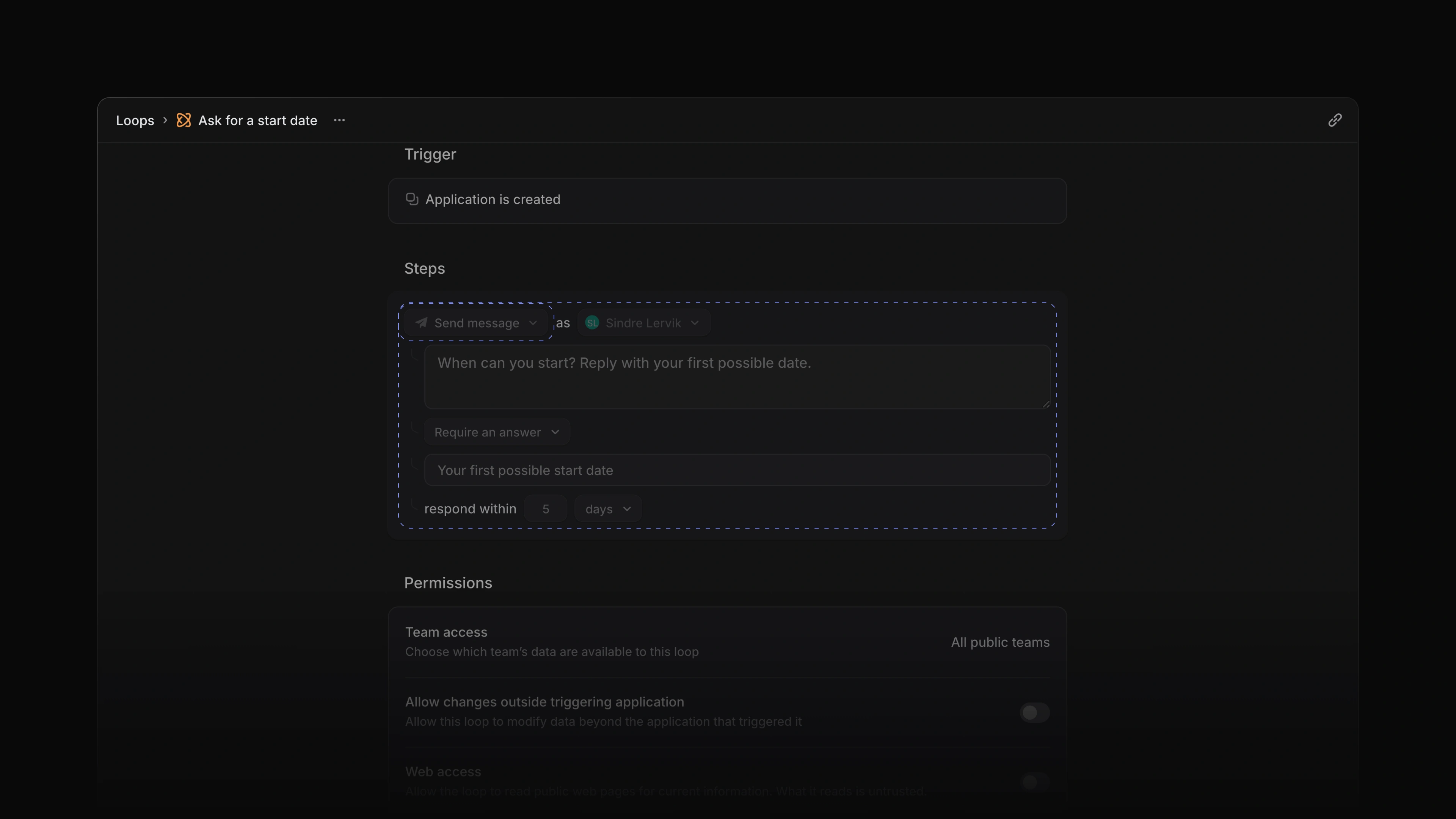
Task: Click the Team access label
Action: (x=446, y=632)
